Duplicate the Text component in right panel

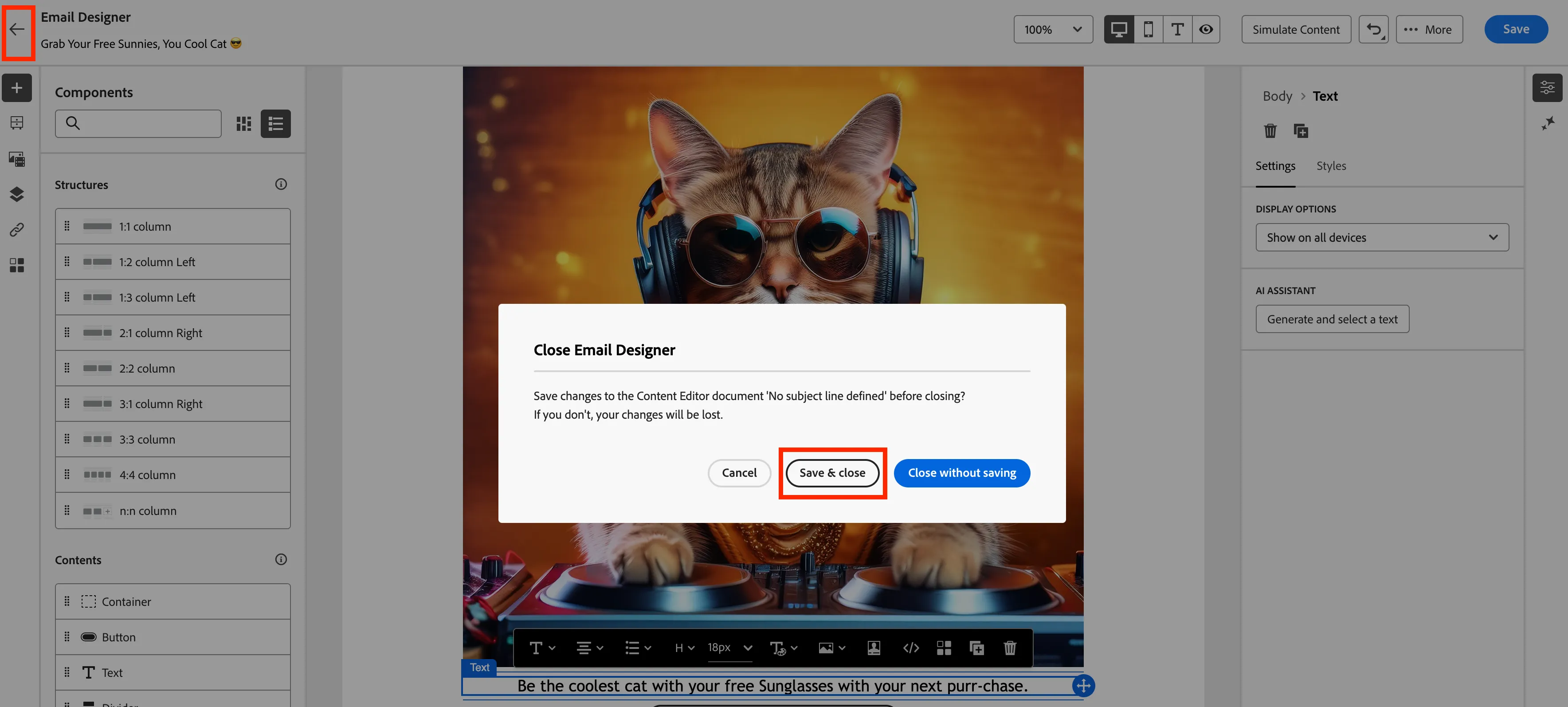click(1300, 131)
